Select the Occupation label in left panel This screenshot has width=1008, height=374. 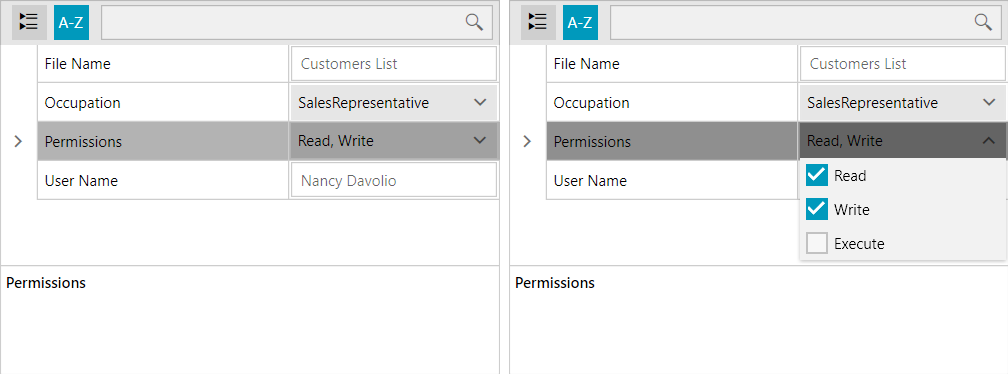coord(82,103)
